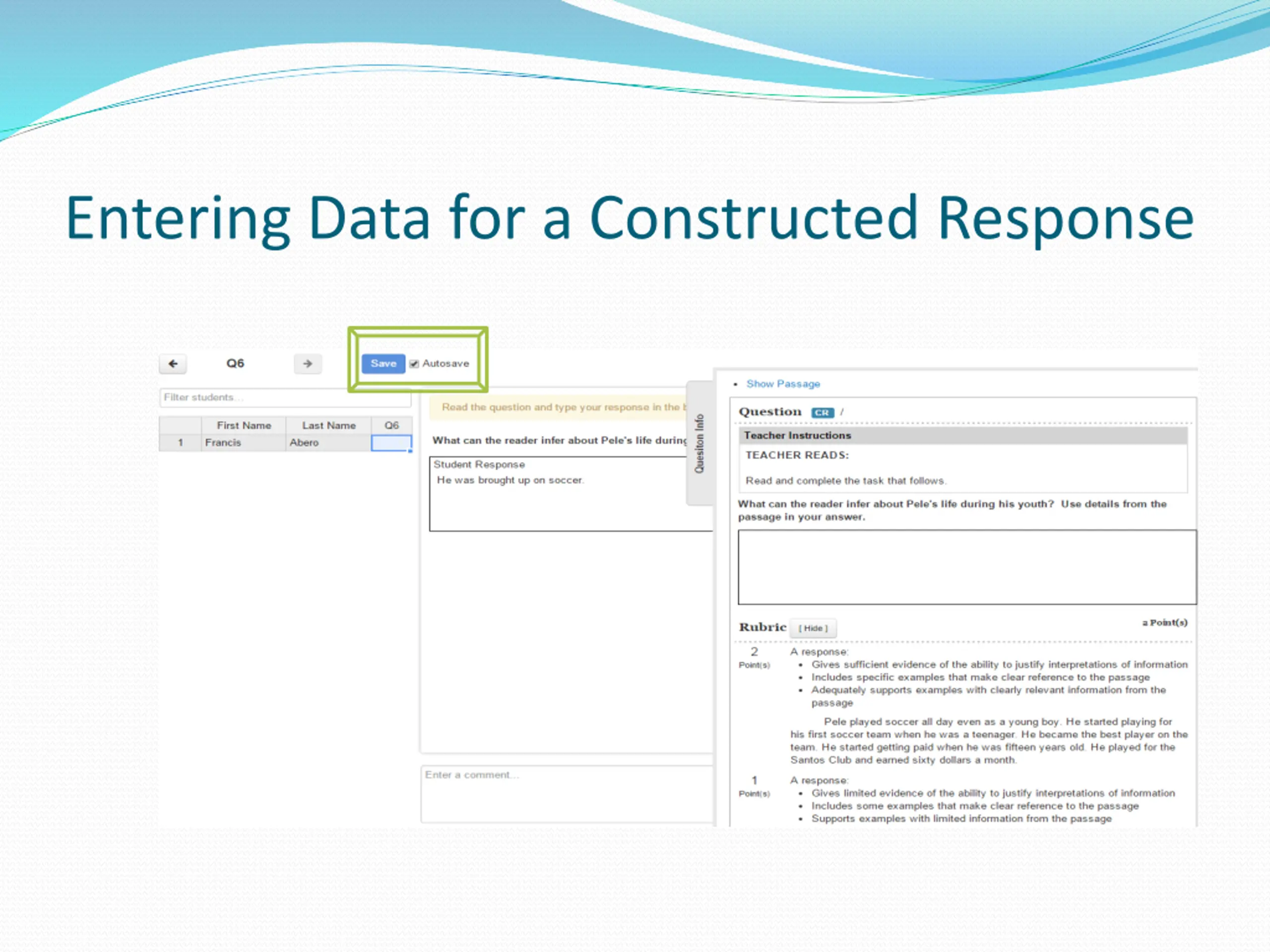The image size is (1270, 952).
Task: Go to the previous question with back arrow
Action: coord(173,364)
